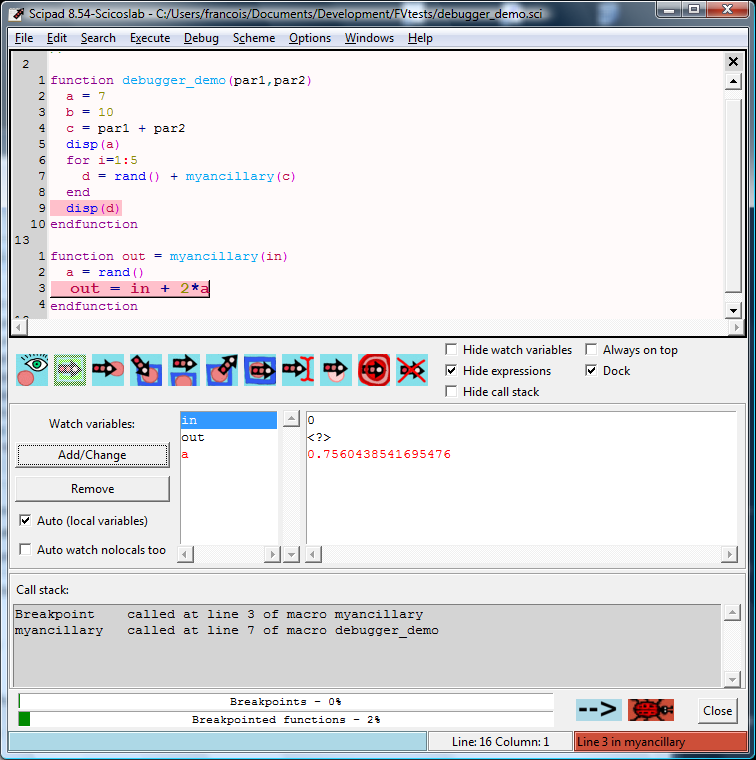Open the Execute menu
The width and height of the screenshot is (756, 760).
pos(150,38)
